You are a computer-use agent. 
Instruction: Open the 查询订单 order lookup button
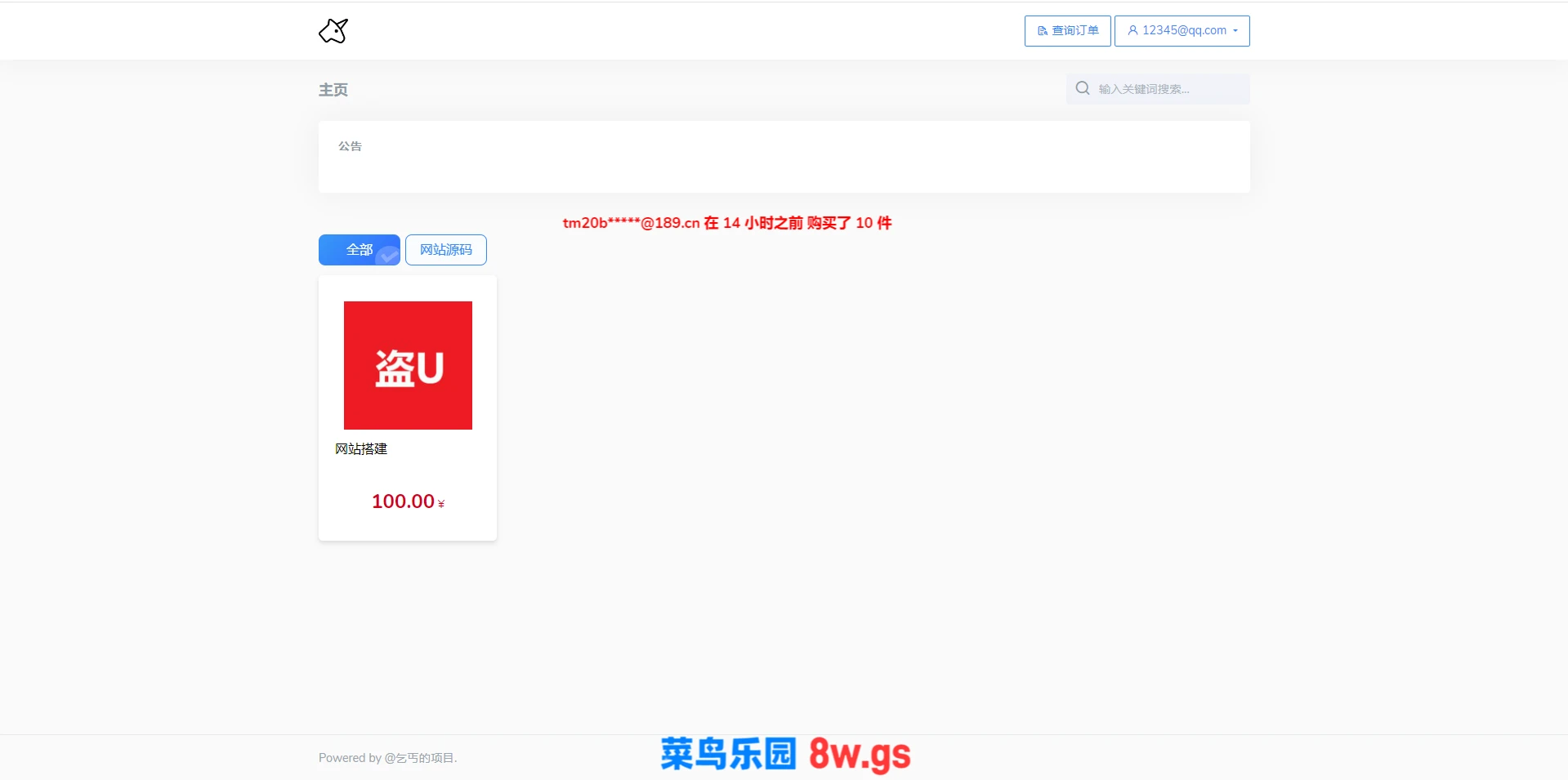tap(1067, 31)
